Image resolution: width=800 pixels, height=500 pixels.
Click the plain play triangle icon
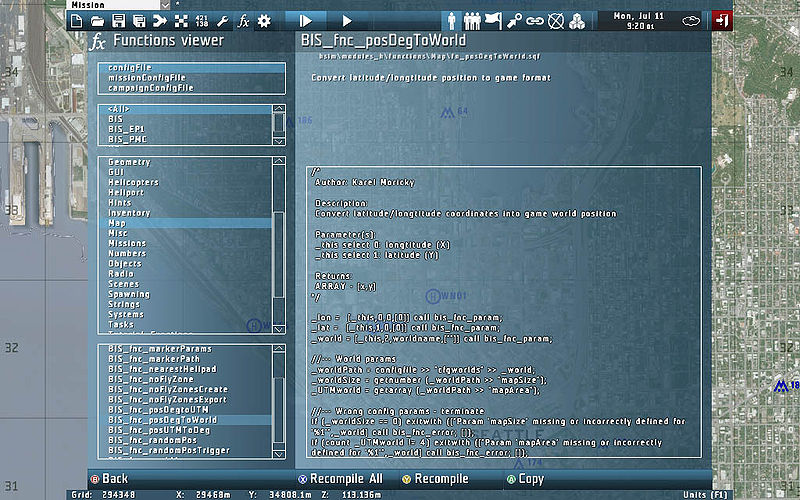(347, 21)
